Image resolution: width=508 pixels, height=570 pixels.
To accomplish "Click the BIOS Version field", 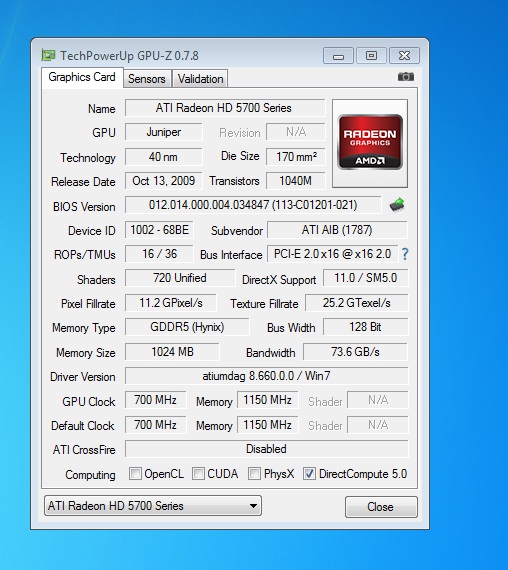I will point(253,205).
